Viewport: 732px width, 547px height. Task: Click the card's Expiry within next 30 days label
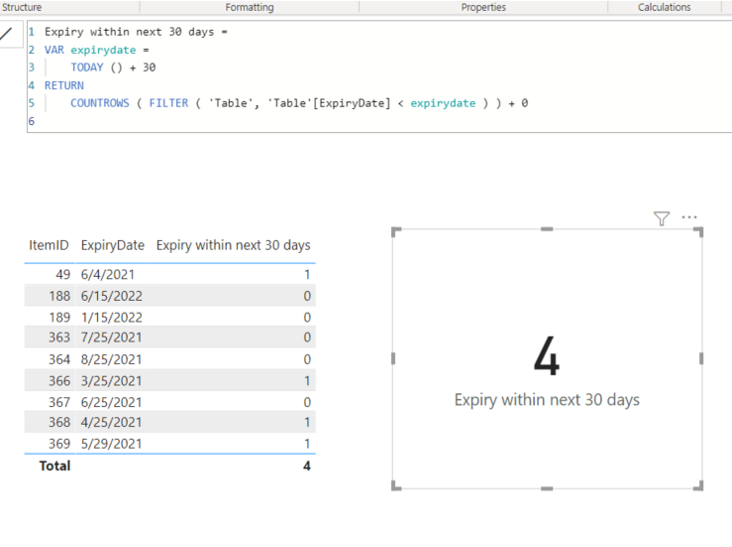coord(547,400)
